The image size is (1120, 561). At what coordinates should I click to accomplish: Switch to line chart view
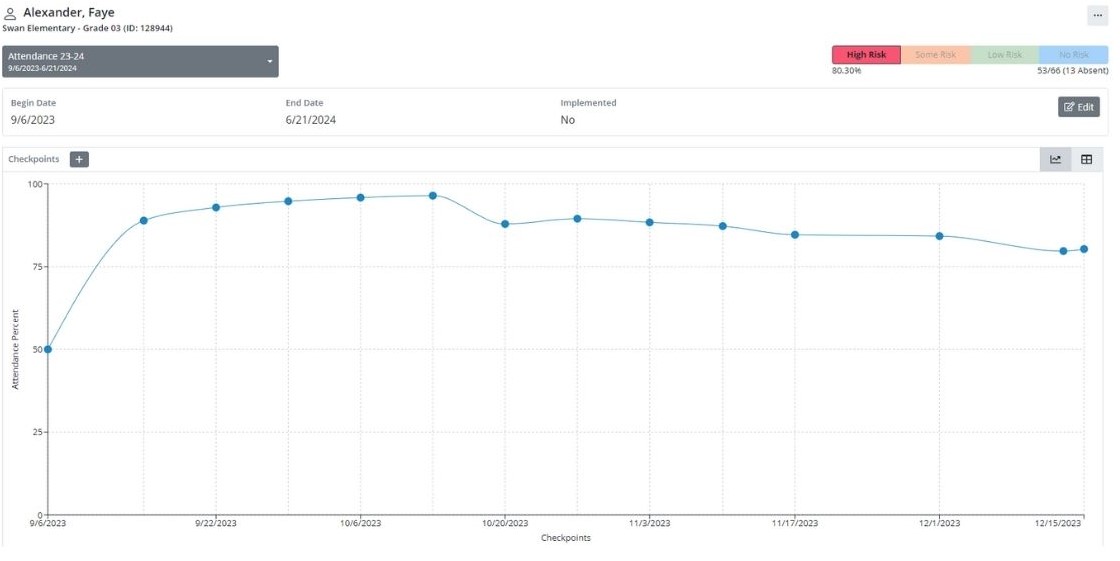(1055, 159)
